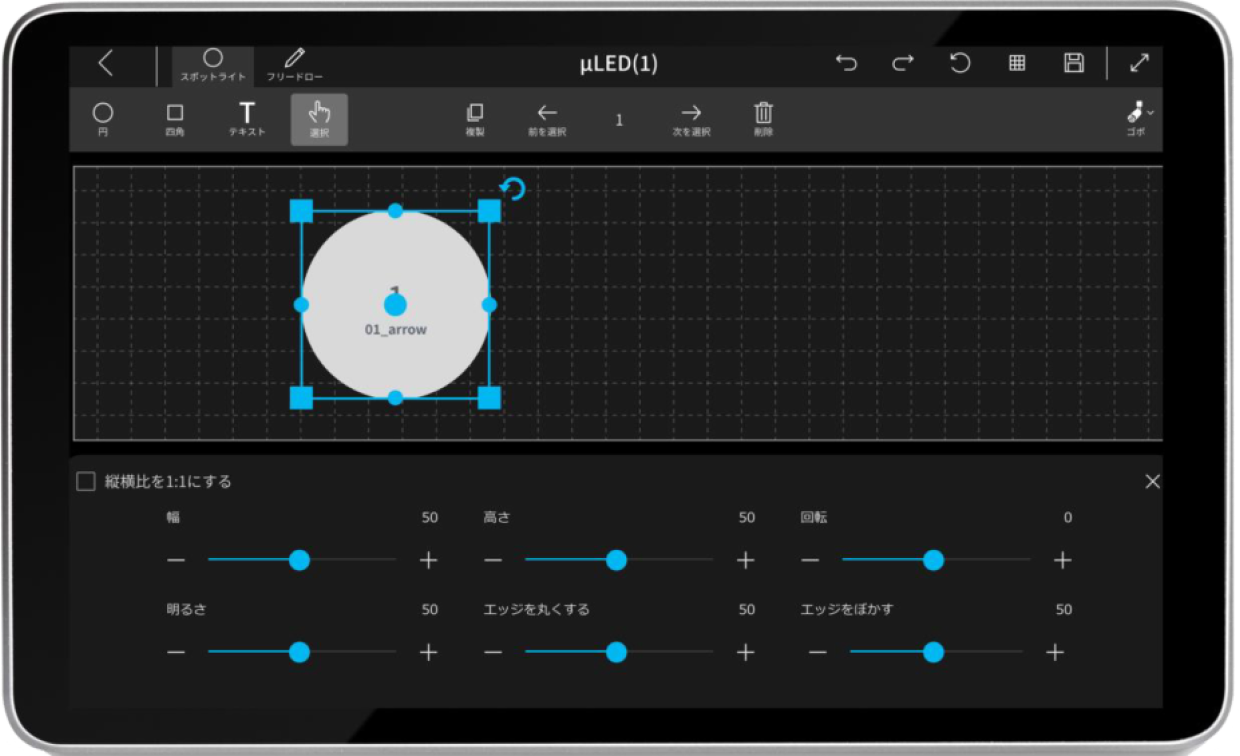The width and height of the screenshot is (1240, 756).
Task: Click the 高さ slider handle
Action: click(x=616, y=560)
